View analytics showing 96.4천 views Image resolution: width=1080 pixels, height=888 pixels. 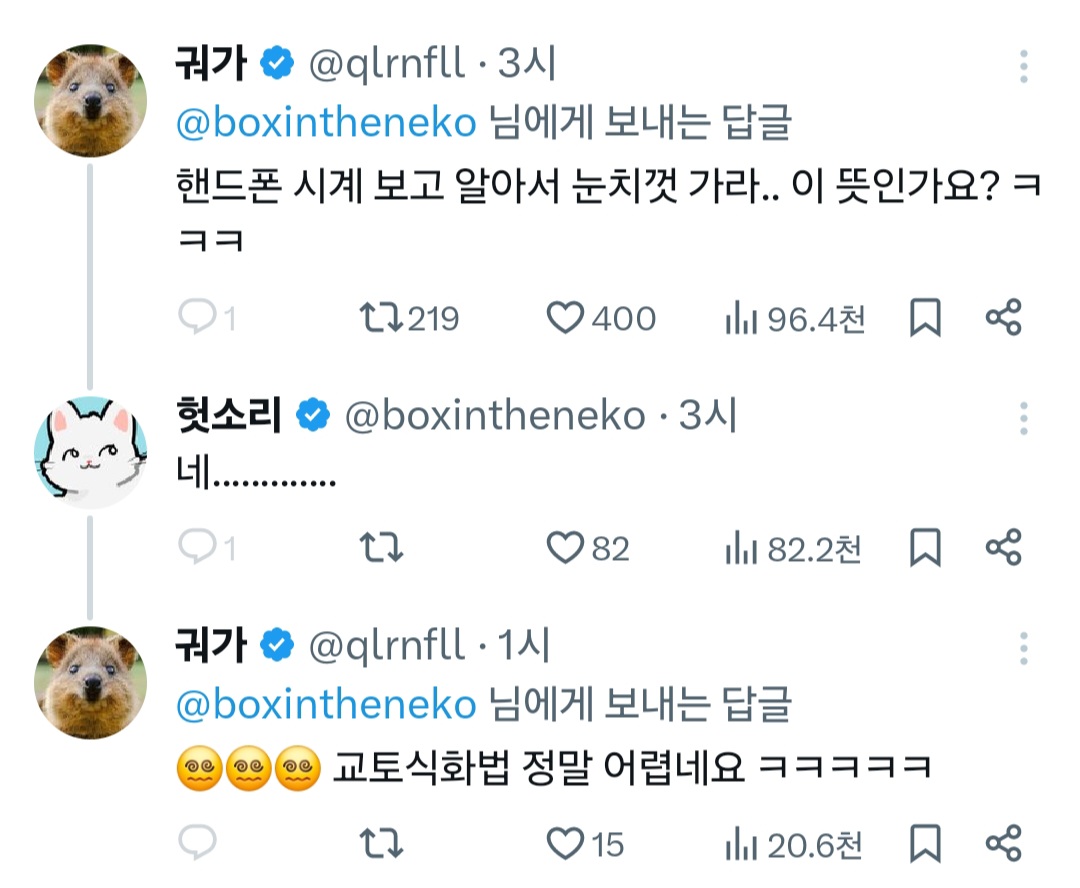[738, 319]
